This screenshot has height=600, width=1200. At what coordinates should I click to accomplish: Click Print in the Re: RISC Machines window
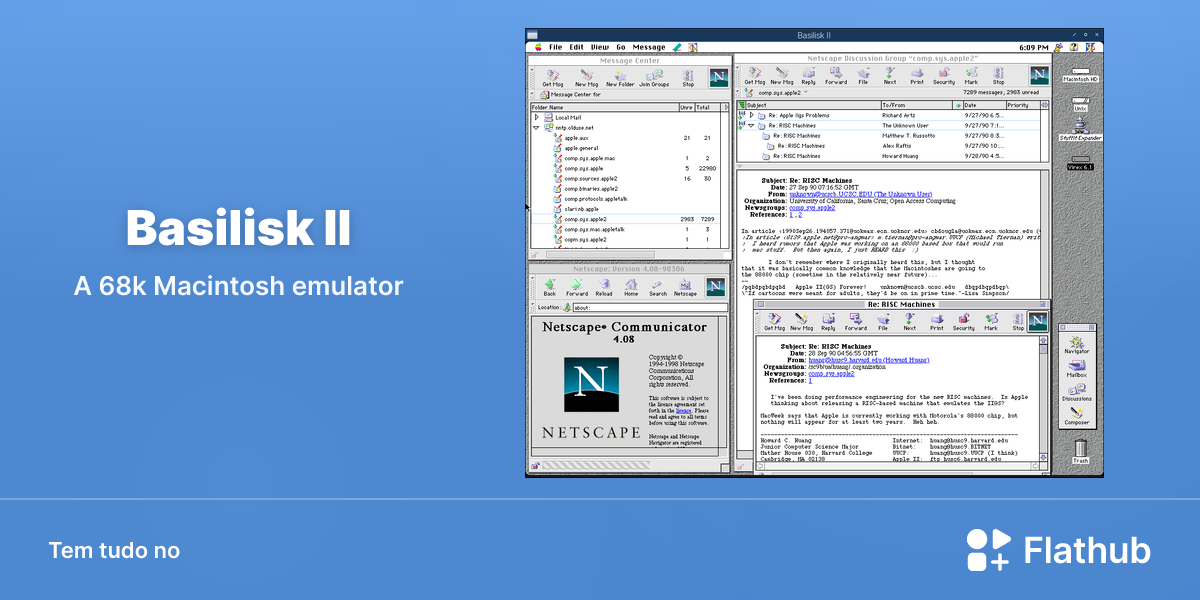(937, 322)
